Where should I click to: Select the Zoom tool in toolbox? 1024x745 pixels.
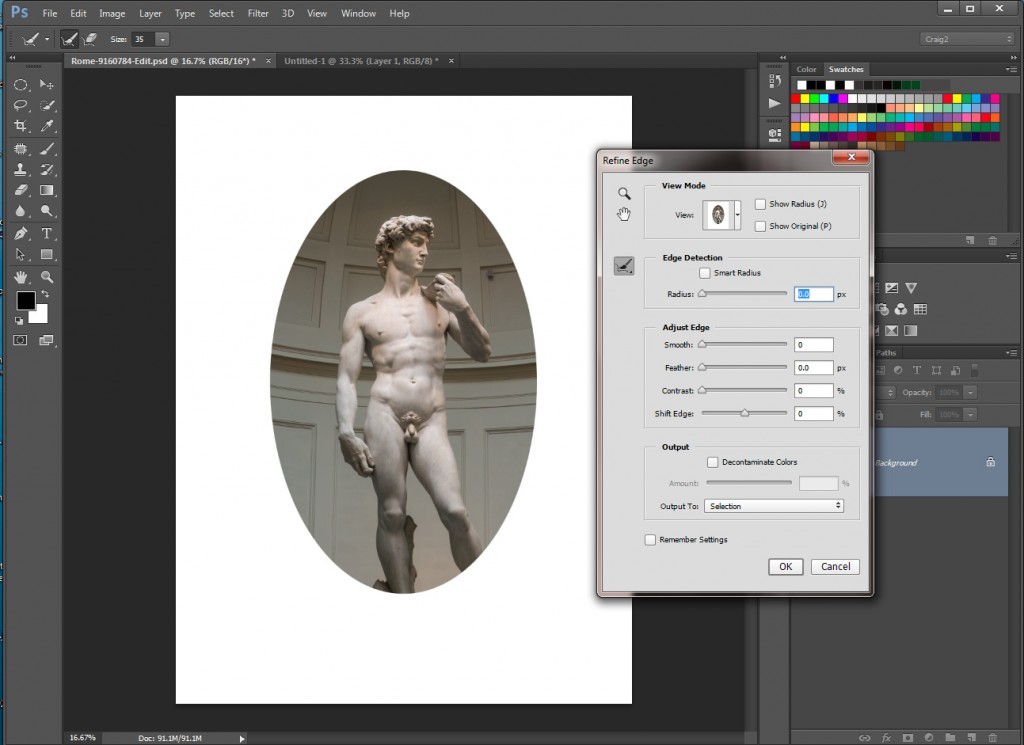tap(46, 277)
